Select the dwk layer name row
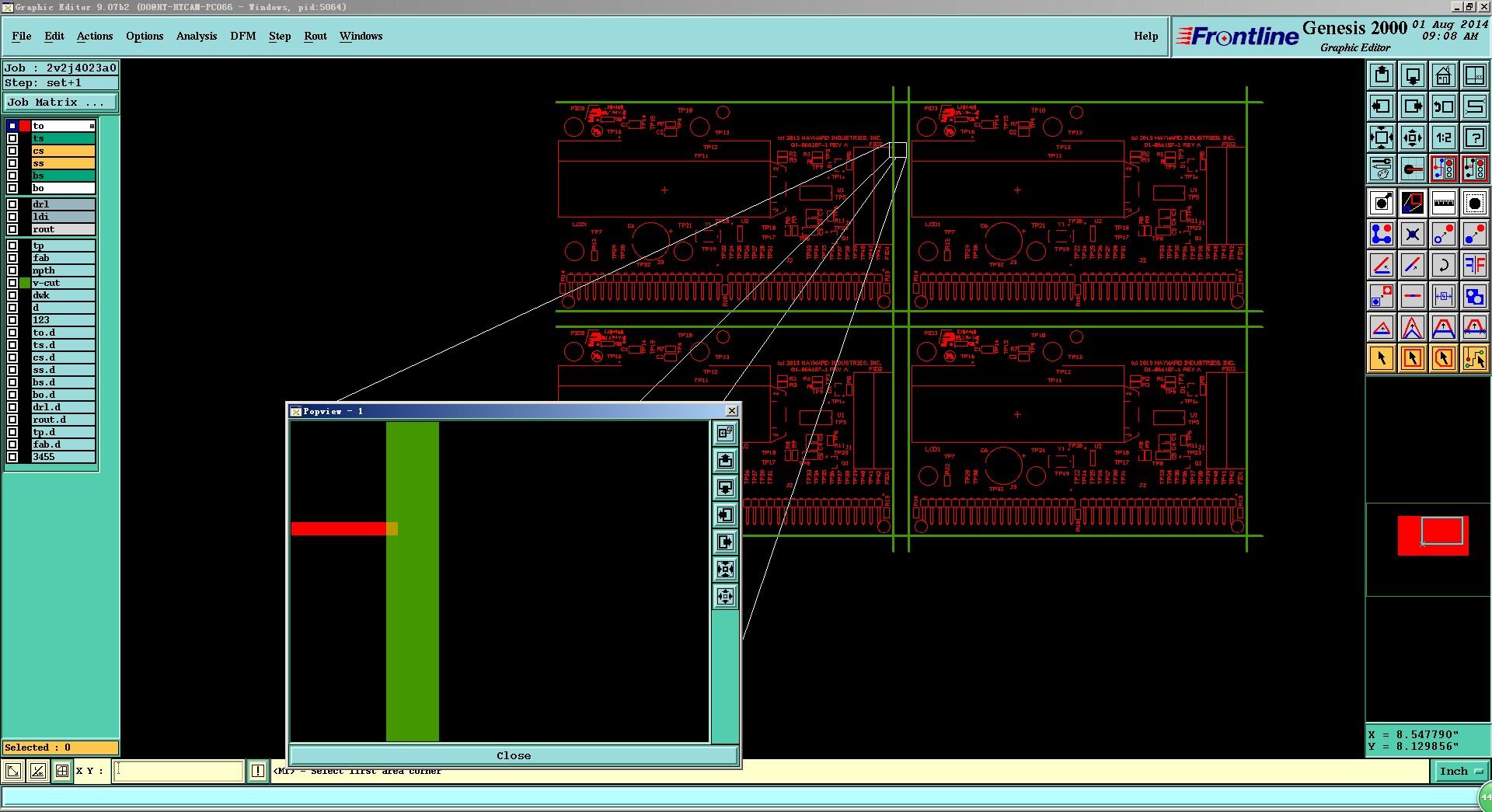Screen dimensions: 1492x812 (63, 295)
